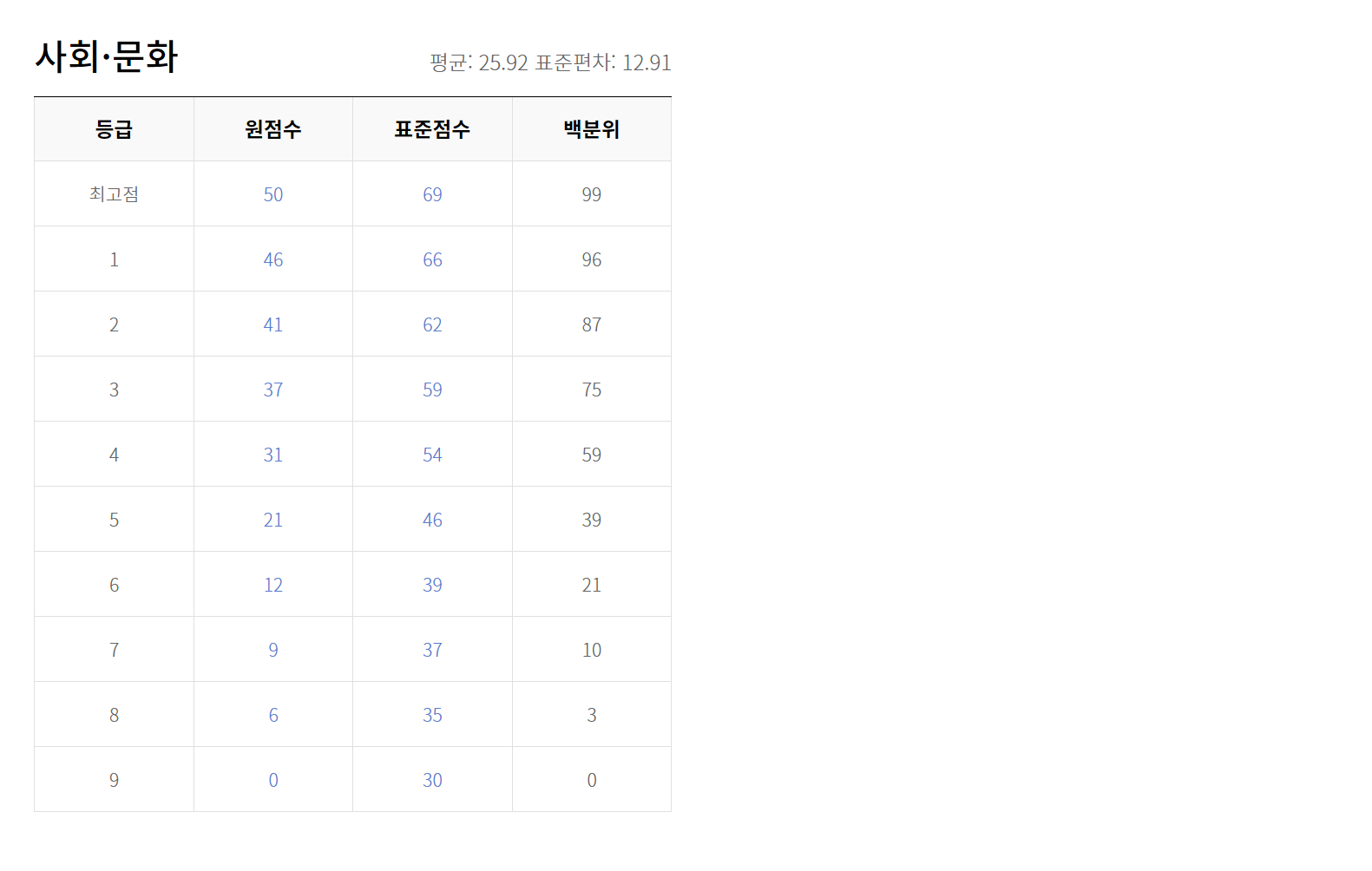Click 표준점수 value 30 in grade 9 row

(432, 780)
